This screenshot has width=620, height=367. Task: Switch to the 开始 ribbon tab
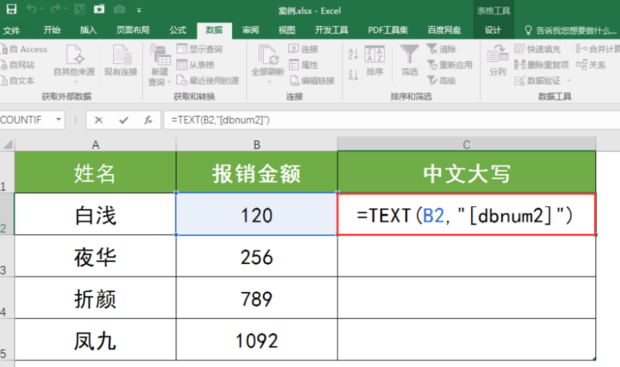click(52, 30)
